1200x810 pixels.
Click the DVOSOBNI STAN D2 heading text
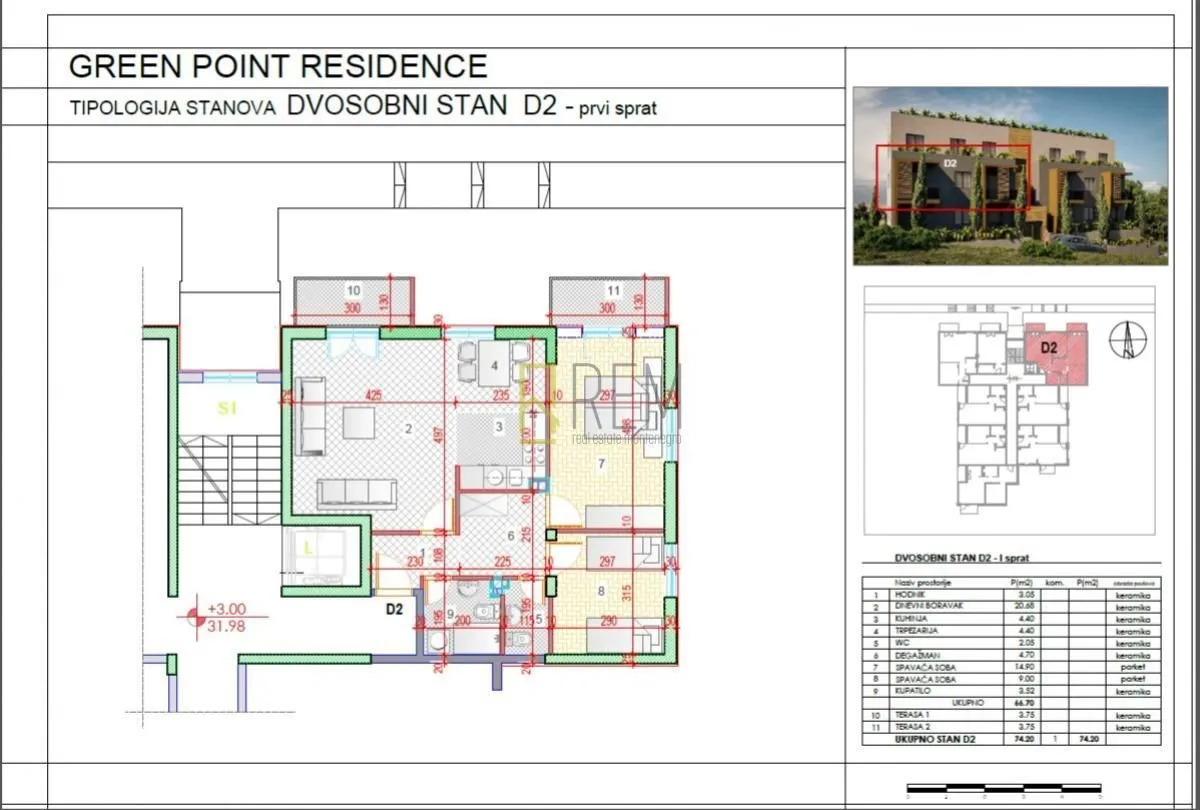[x=421, y=105]
